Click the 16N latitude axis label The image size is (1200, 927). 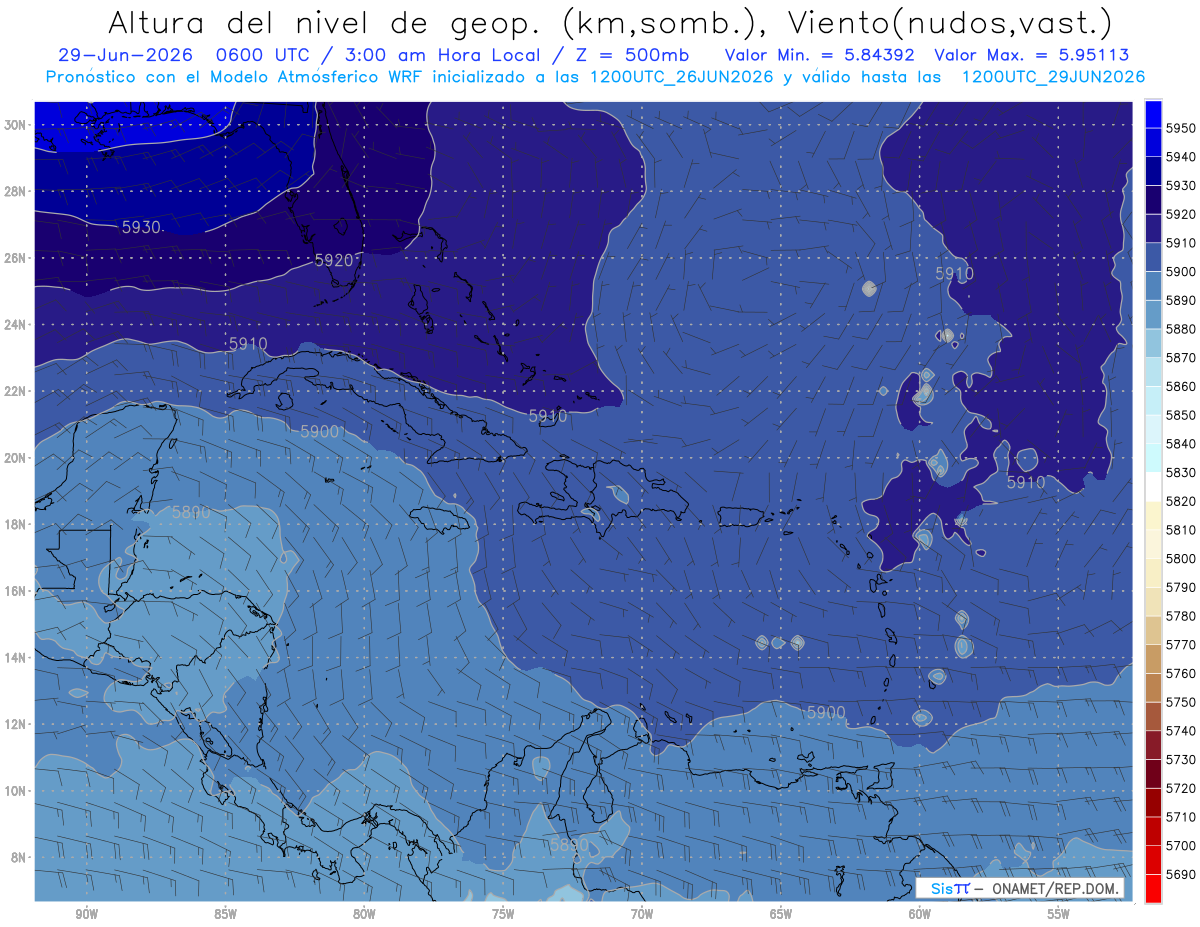coord(16,591)
